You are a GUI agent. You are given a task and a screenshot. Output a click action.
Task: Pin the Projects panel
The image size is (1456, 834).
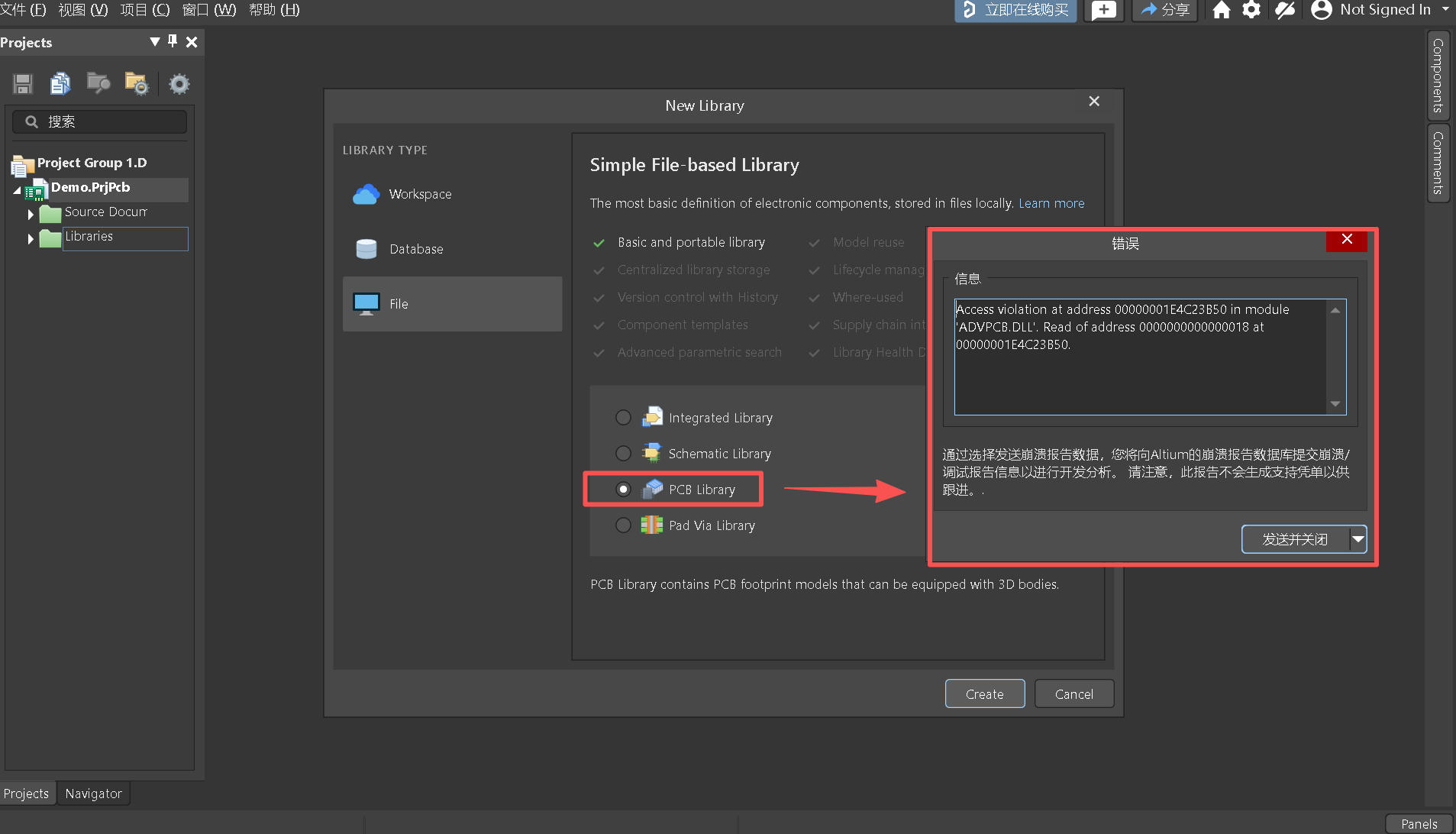[173, 41]
